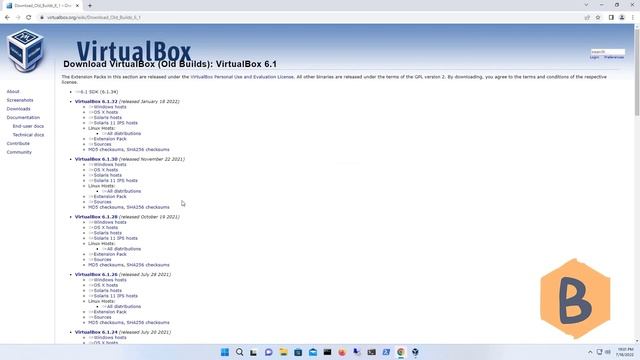The height and width of the screenshot is (360, 640).
Task: Open Windows taskbar Search
Action: tap(240, 352)
